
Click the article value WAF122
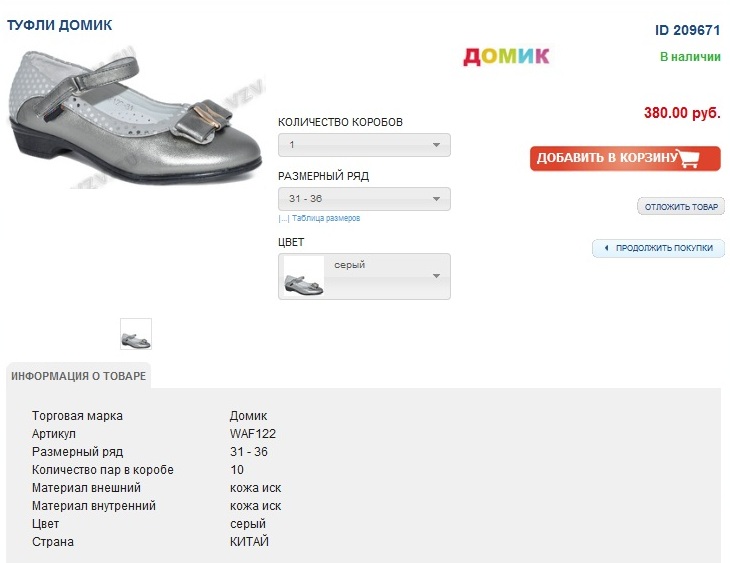(x=253, y=434)
